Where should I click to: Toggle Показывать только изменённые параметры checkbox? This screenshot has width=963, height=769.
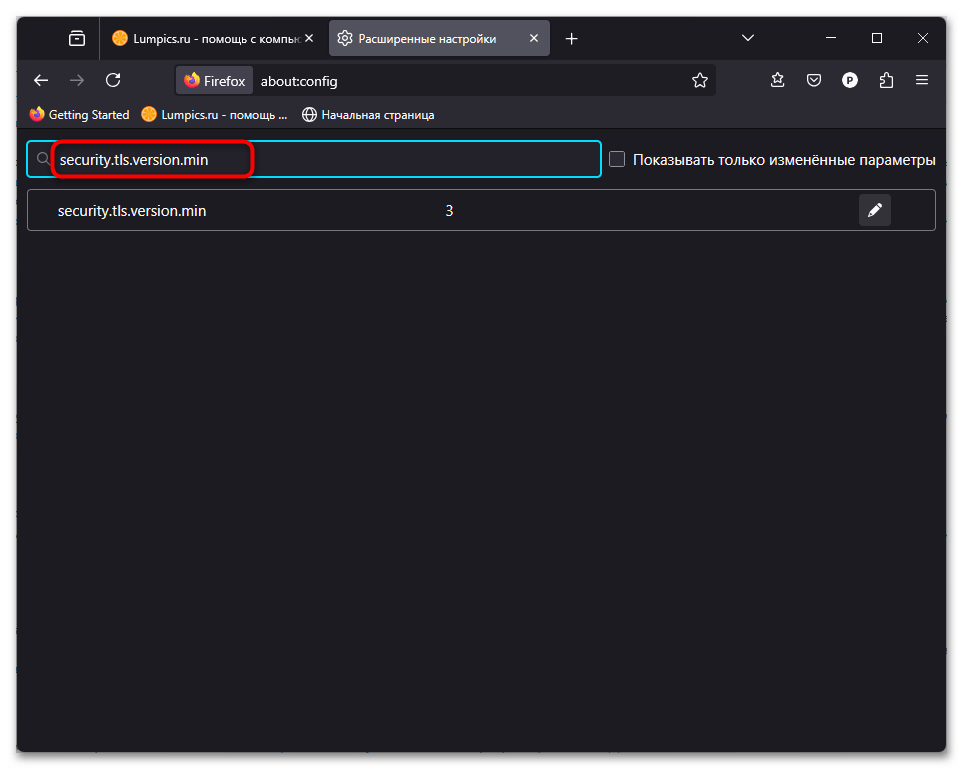pos(617,160)
